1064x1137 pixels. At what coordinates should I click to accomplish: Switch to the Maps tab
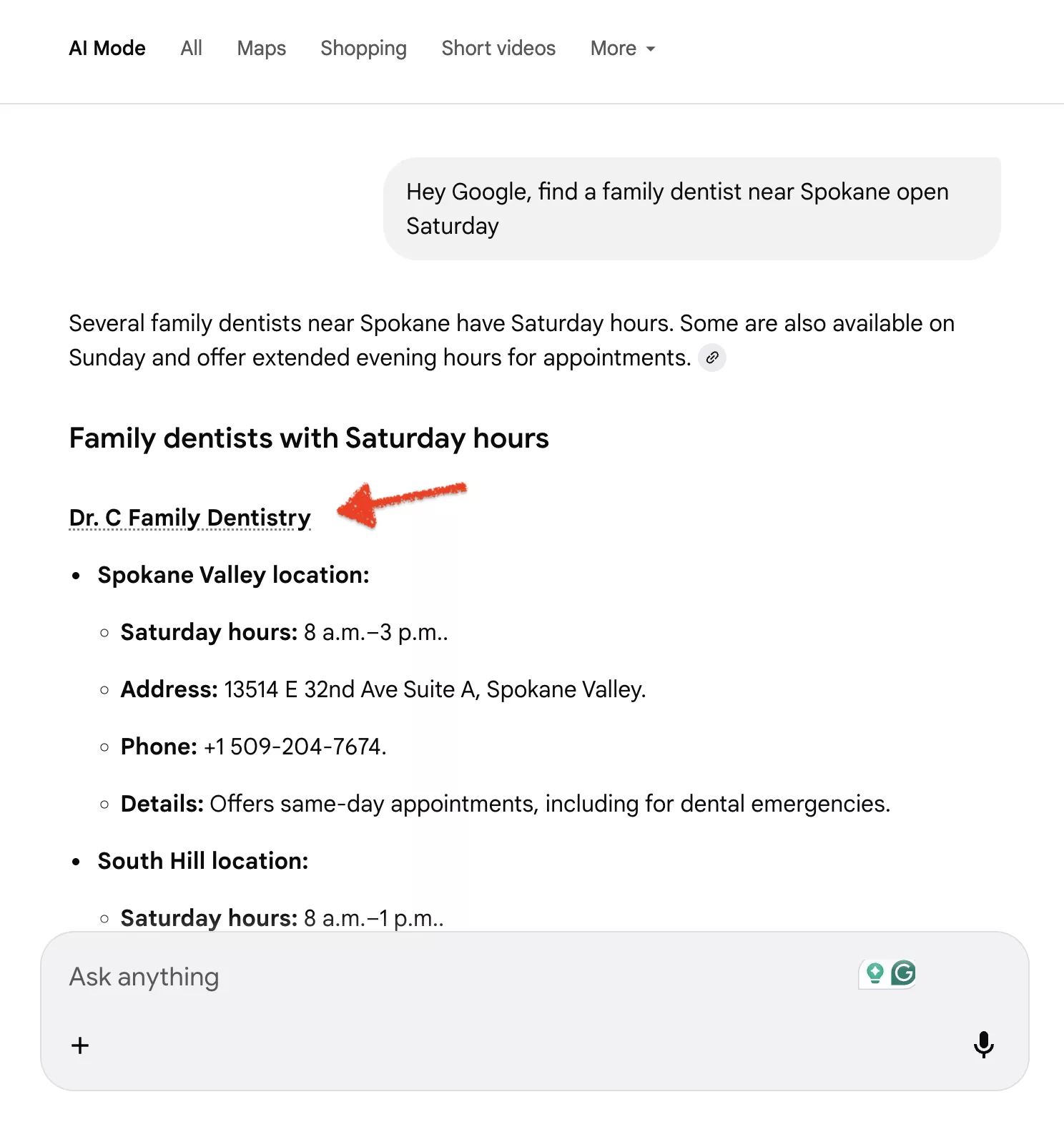coord(260,48)
